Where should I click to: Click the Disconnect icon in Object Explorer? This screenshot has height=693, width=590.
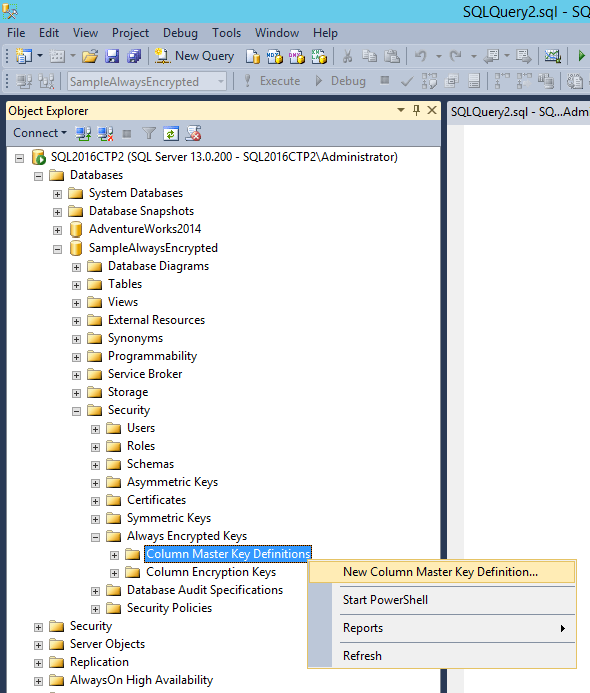coord(105,133)
